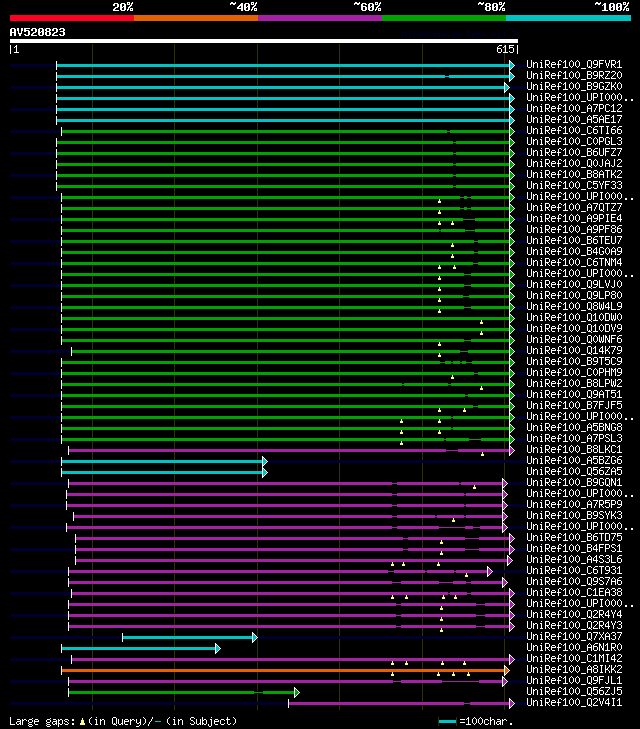Click the purple ~60% identity legend segment
The width and height of the screenshot is (640, 729).
[x=320, y=18]
